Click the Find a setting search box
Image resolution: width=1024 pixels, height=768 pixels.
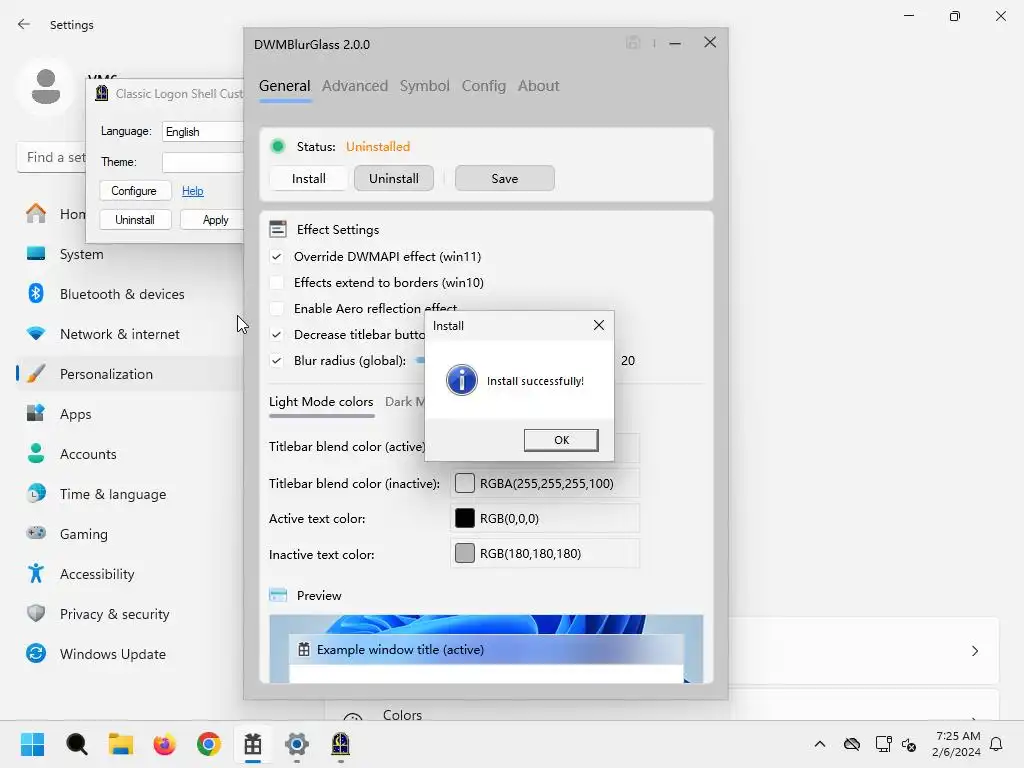pos(52,157)
